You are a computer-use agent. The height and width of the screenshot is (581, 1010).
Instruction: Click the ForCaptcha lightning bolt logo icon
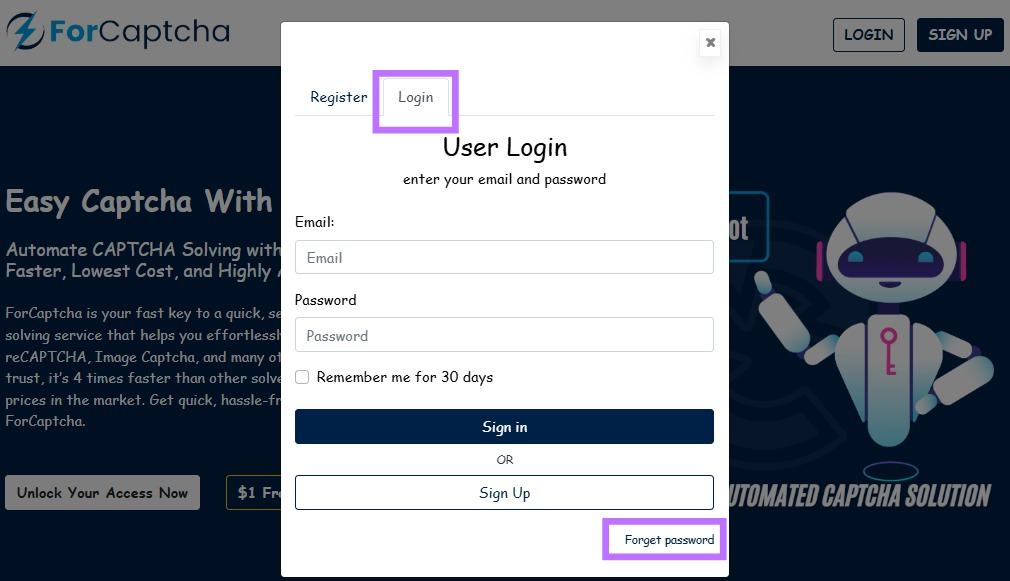click(24, 32)
